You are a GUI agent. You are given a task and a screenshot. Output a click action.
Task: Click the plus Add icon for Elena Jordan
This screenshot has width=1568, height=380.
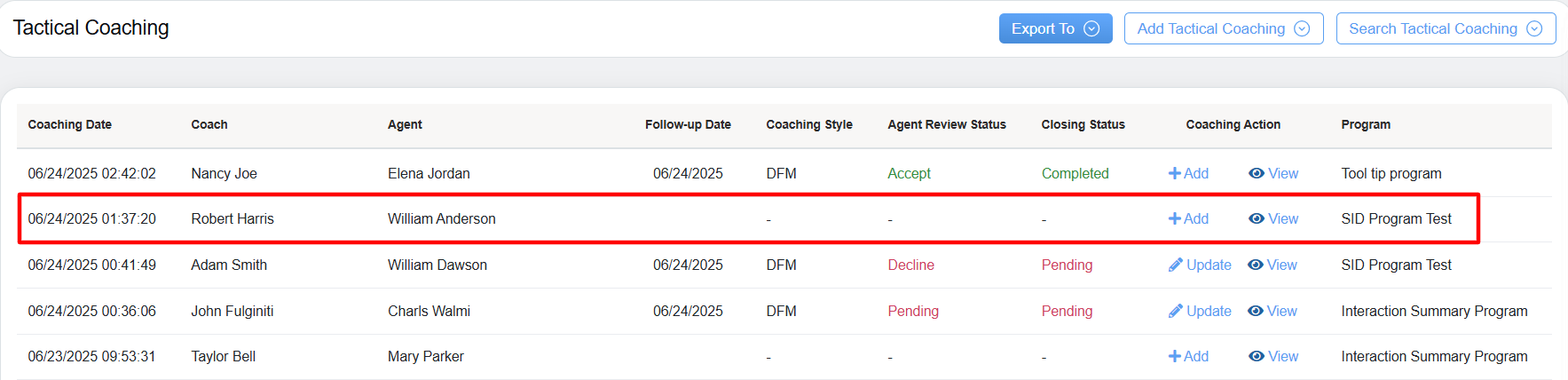pyautogui.click(x=1175, y=173)
